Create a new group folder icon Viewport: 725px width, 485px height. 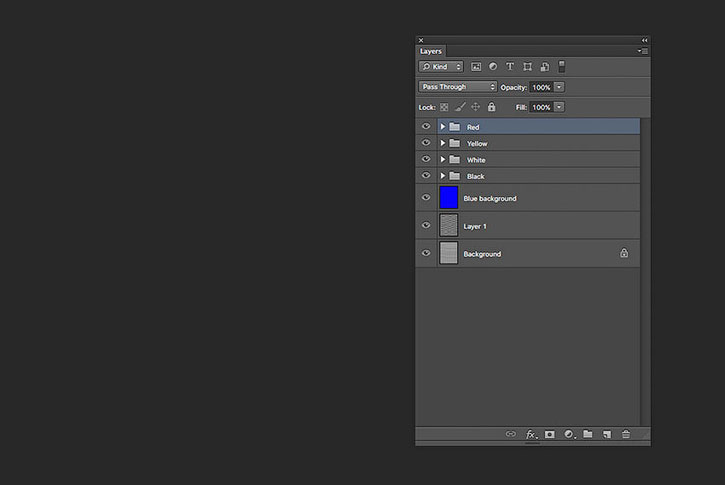tap(588, 434)
